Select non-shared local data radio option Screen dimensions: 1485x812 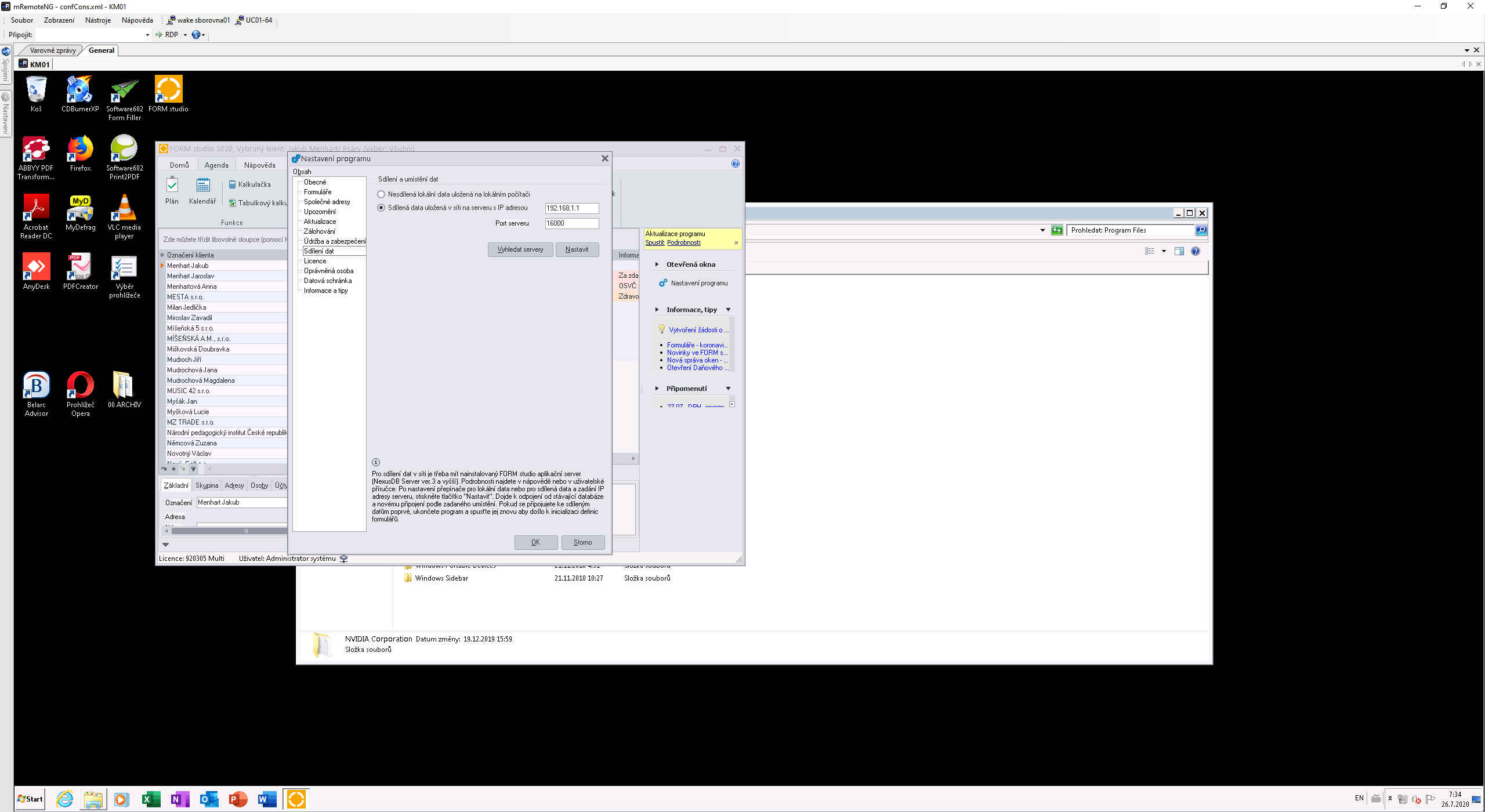click(381, 194)
